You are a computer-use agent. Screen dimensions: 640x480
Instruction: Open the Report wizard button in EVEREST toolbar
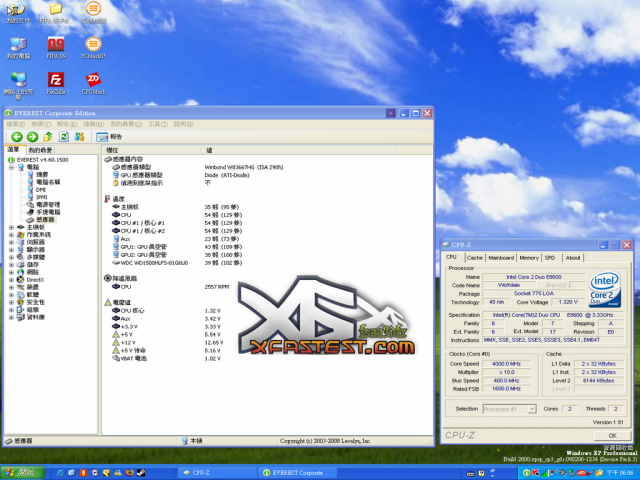click(109, 137)
